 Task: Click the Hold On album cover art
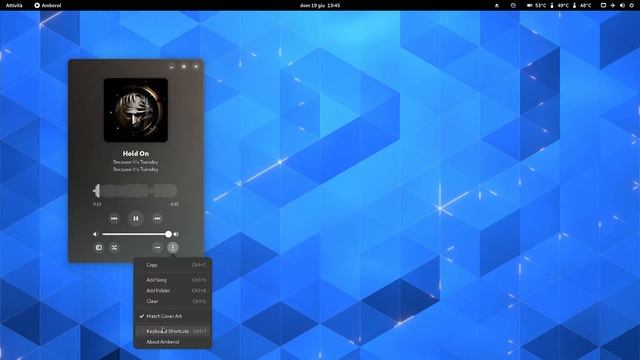click(x=136, y=110)
